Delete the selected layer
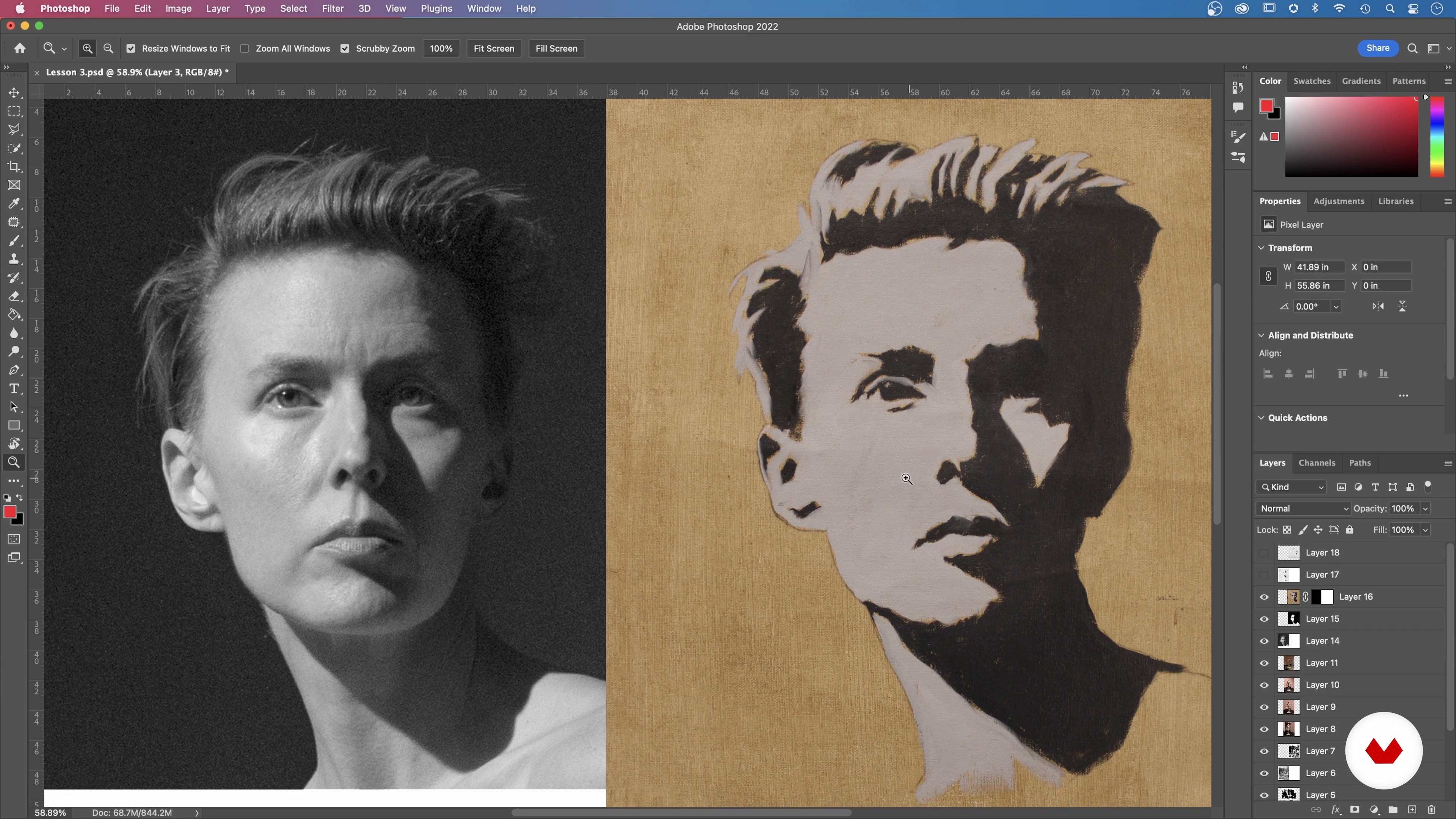 click(x=1431, y=810)
